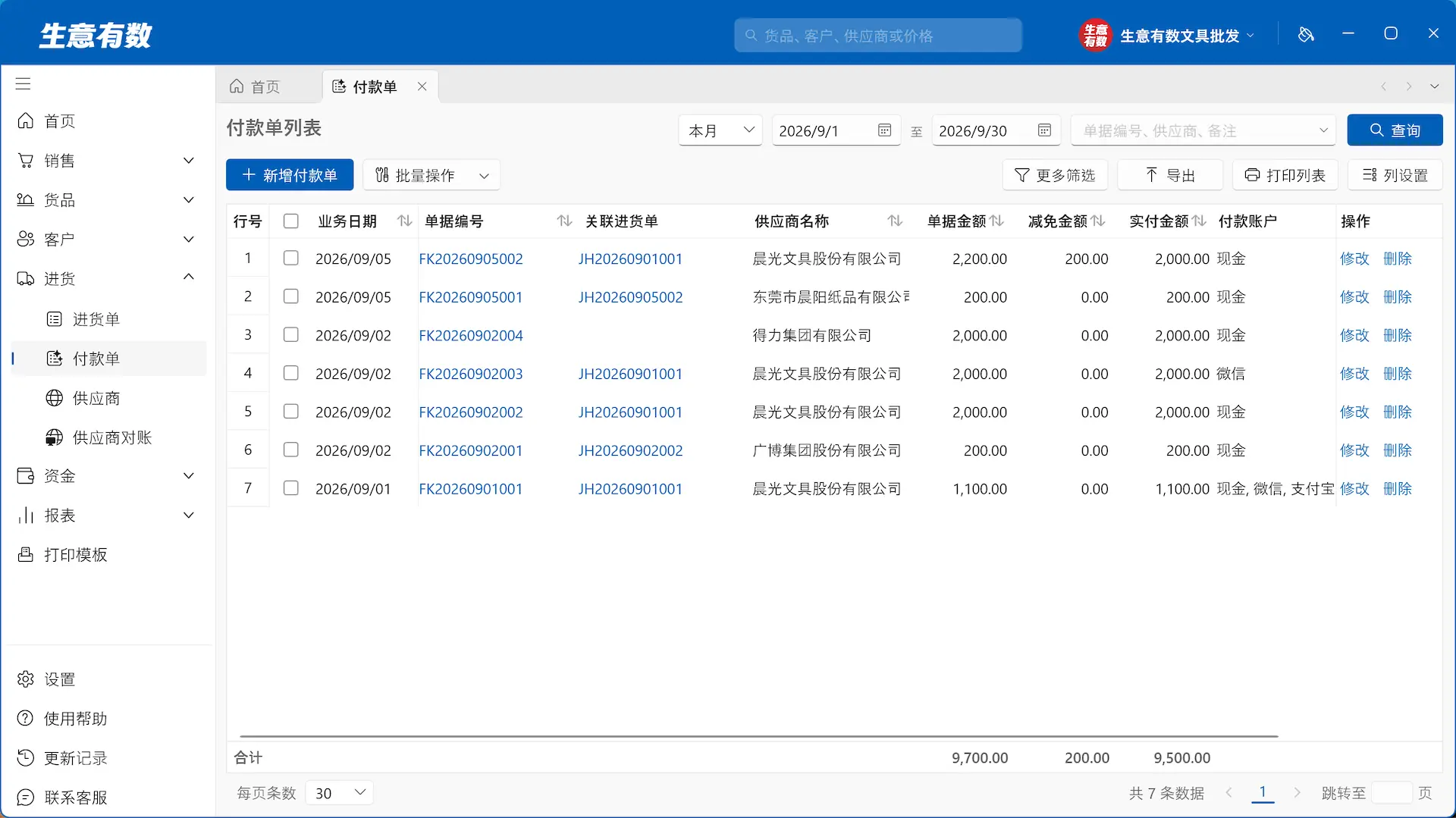
Task: Change 每页条数 dropdown showing 30
Action: [340, 793]
